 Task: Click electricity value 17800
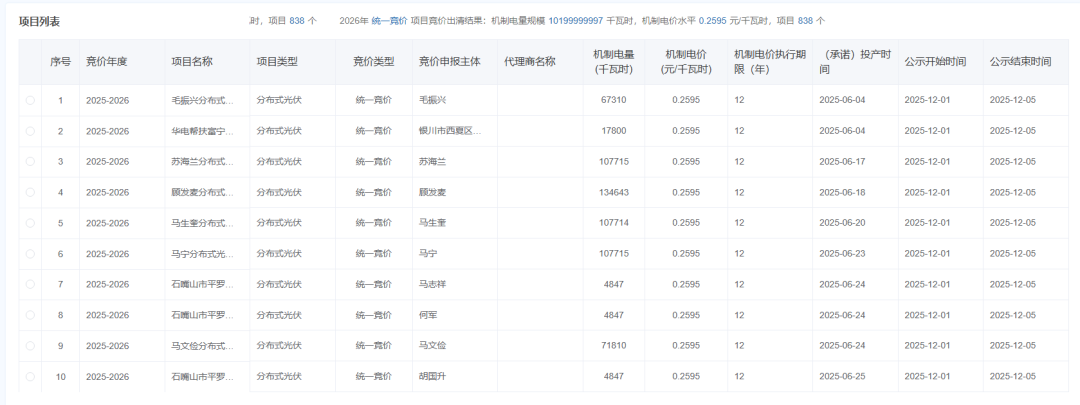(x=614, y=131)
